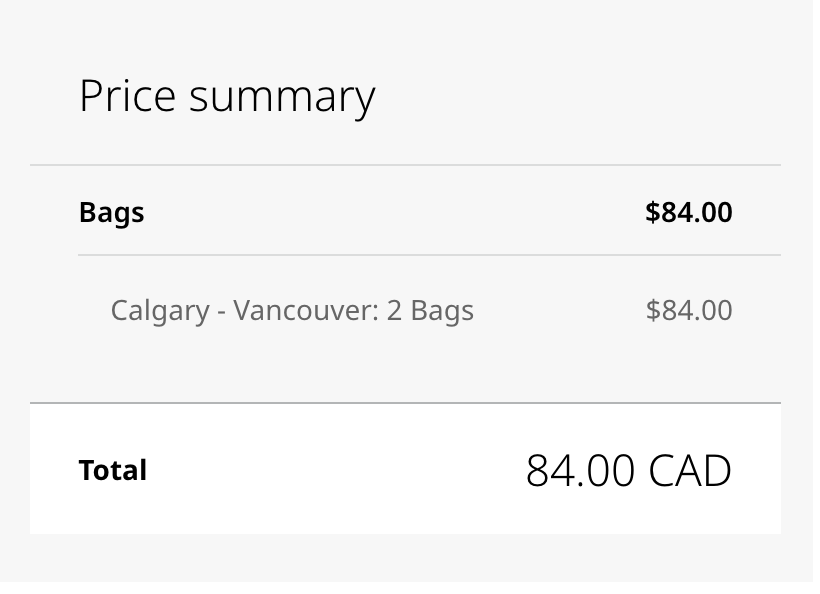
Task: Click the thin divider under the Bags row
Action: (x=429, y=255)
